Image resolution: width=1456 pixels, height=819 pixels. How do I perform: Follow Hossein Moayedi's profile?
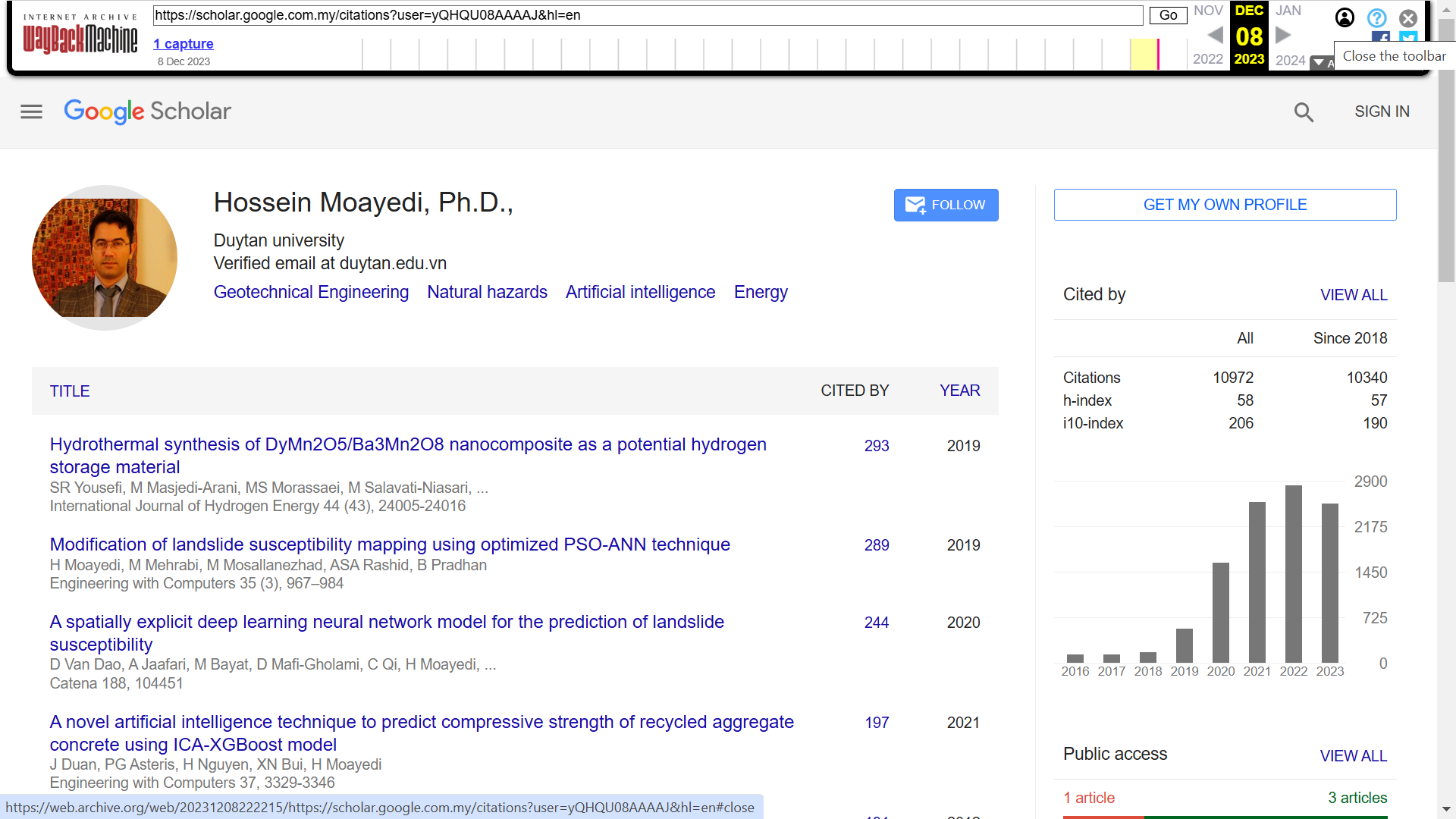coord(946,205)
